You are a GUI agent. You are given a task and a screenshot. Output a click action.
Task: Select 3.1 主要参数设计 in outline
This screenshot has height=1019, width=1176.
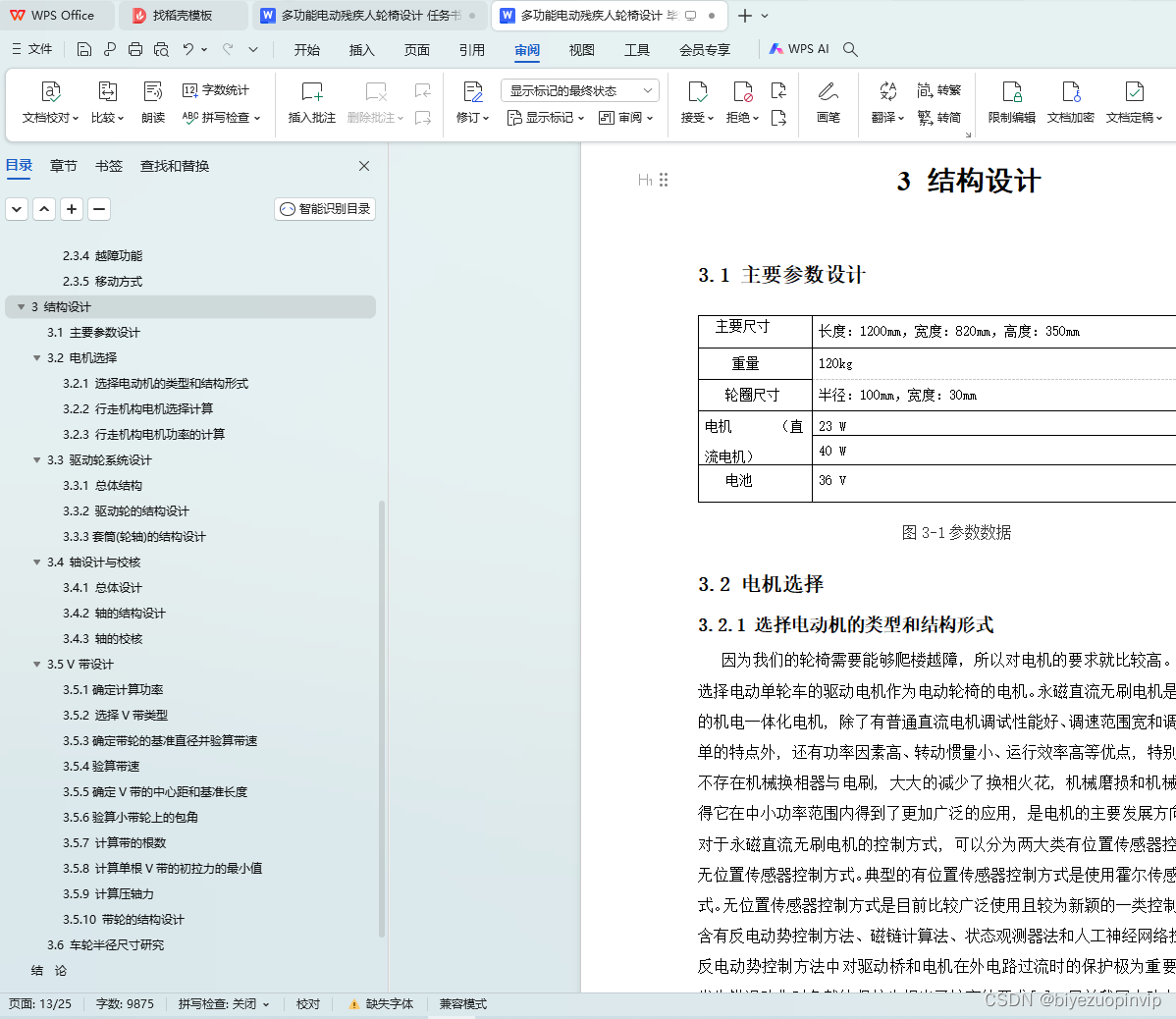click(94, 332)
